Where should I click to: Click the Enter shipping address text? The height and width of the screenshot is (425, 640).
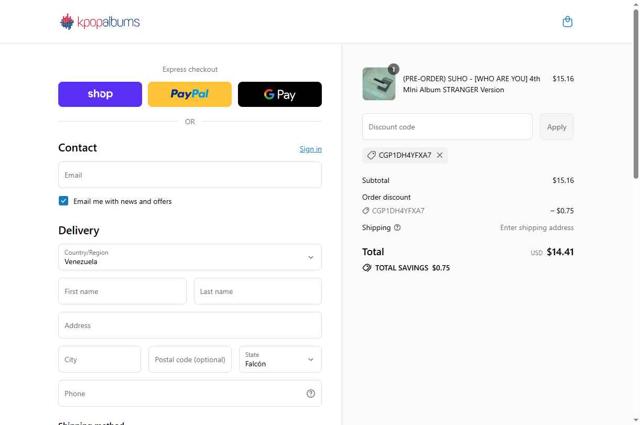[x=537, y=227]
